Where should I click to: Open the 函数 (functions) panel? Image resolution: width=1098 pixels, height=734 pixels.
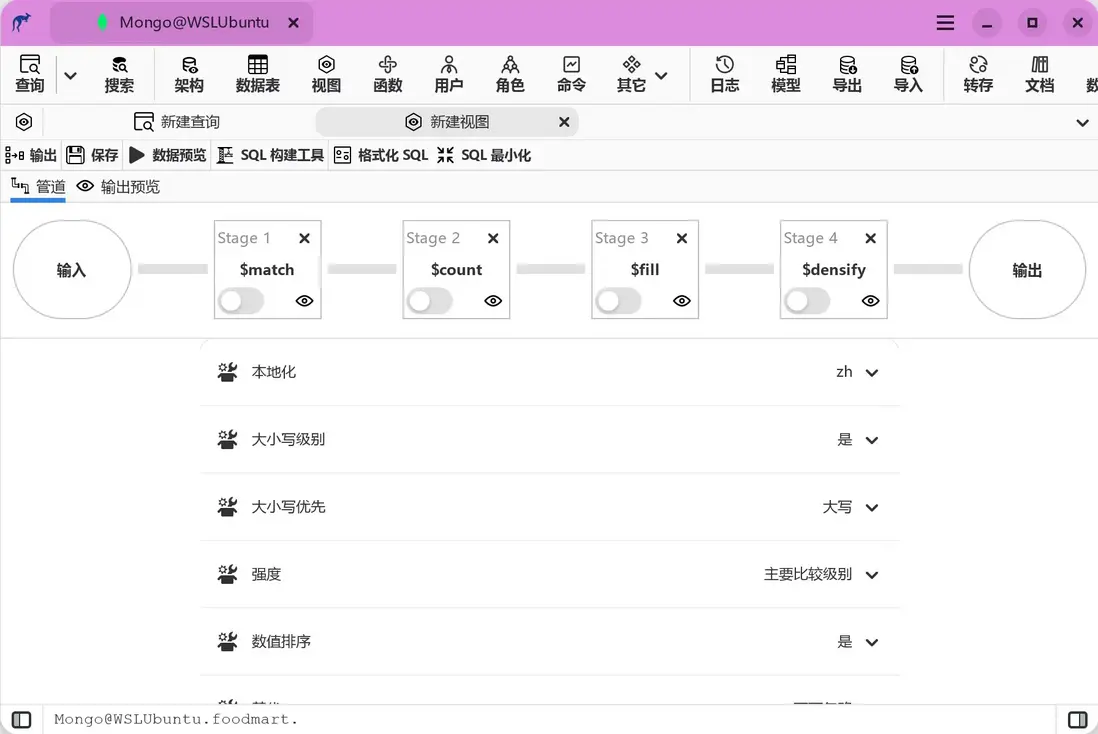387,73
